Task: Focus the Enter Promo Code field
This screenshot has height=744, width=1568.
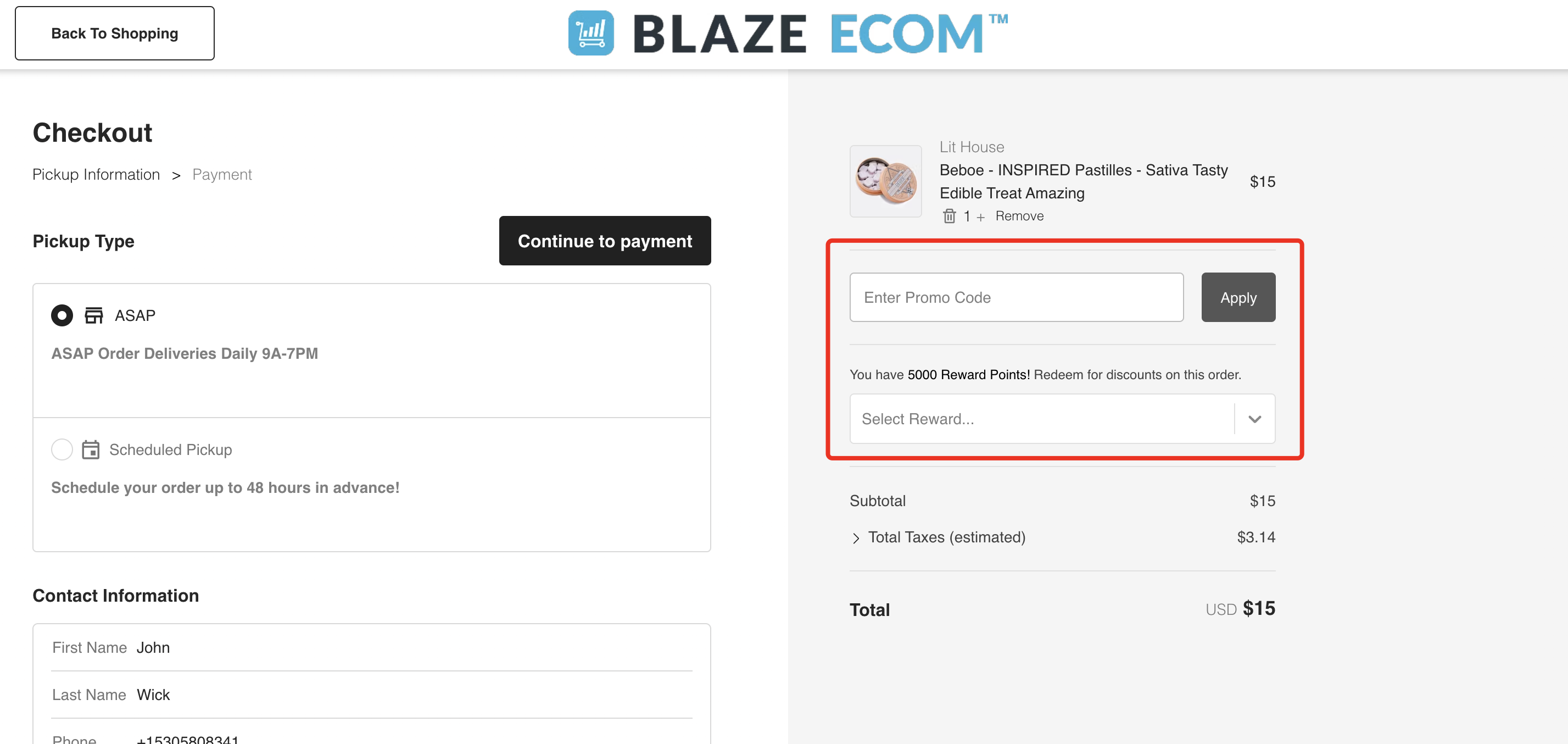Action: coord(1016,297)
